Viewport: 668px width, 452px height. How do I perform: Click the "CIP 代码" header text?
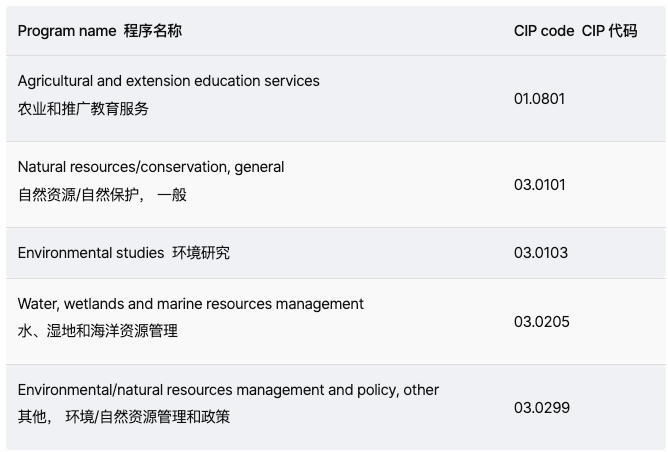click(x=609, y=31)
